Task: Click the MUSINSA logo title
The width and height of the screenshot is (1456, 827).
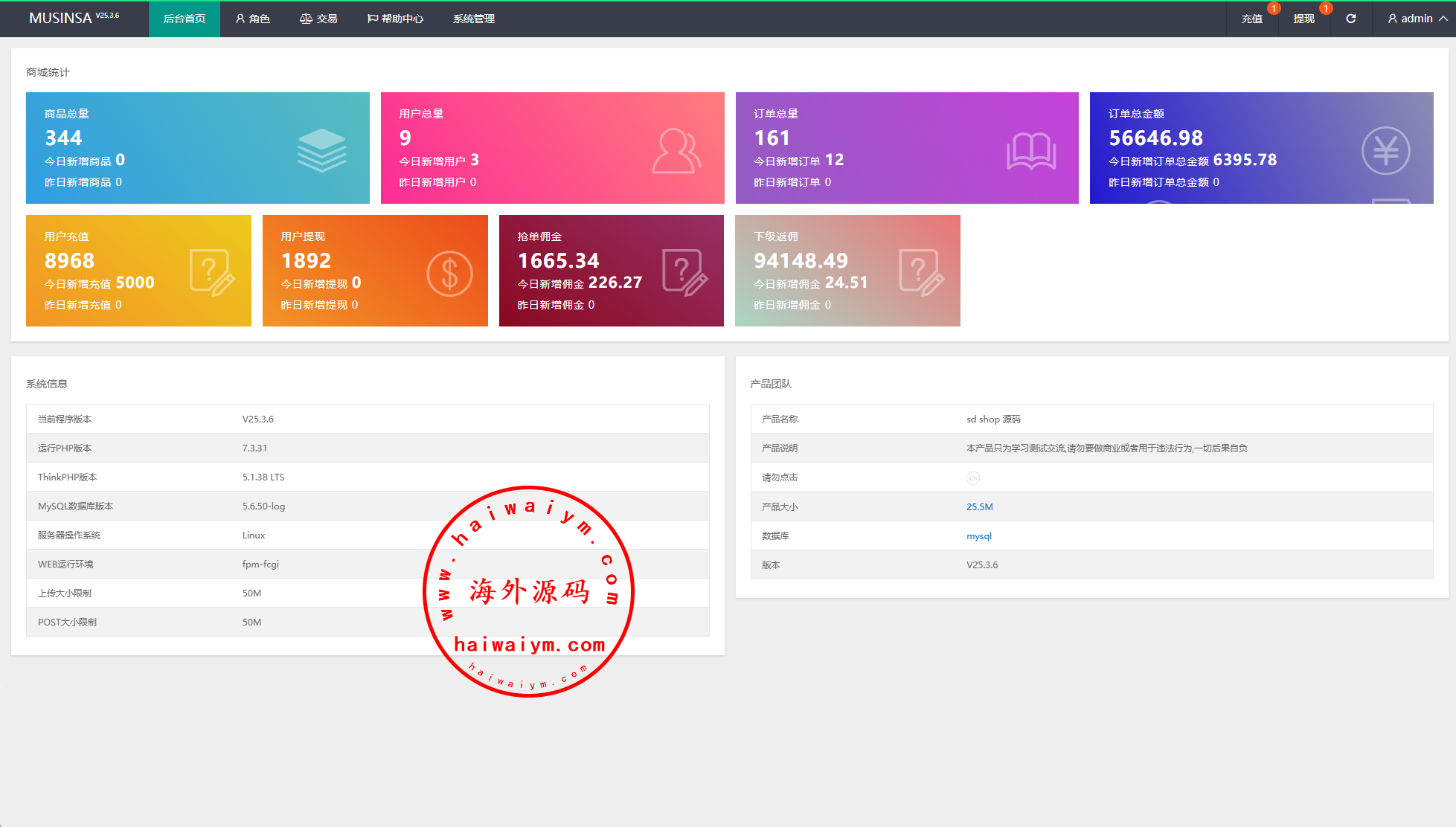Action: (61, 18)
